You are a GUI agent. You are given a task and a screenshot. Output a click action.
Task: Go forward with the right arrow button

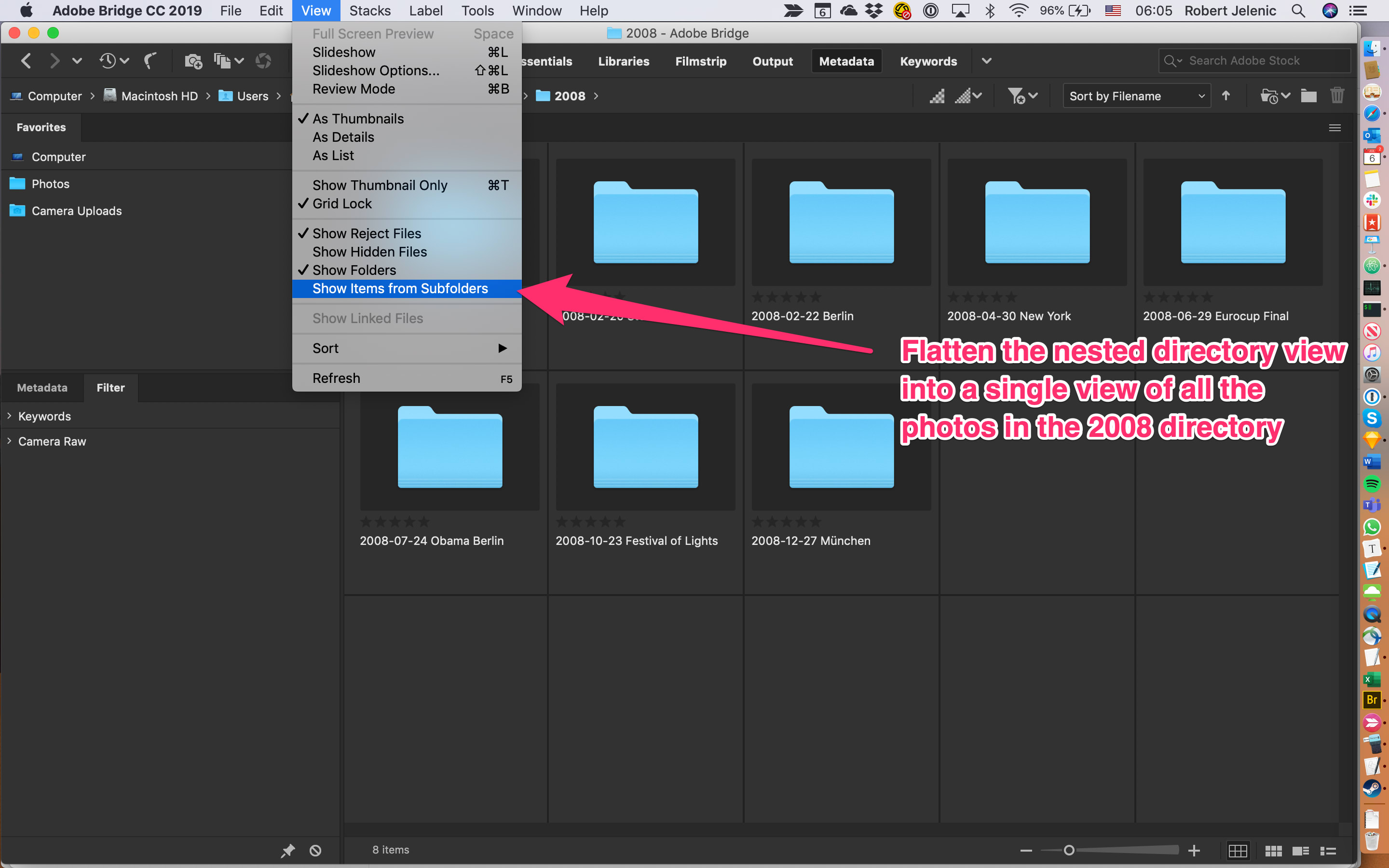pyautogui.click(x=54, y=61)
